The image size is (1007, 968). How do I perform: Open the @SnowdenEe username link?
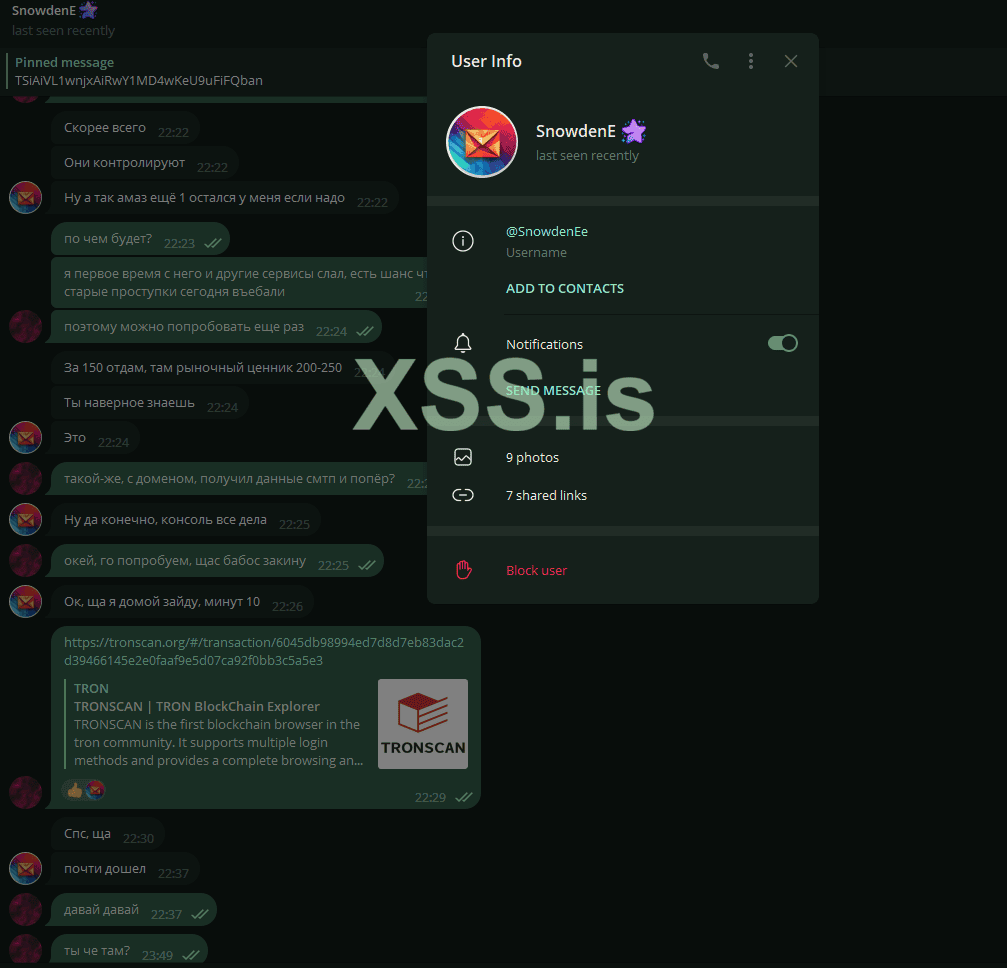546,231
